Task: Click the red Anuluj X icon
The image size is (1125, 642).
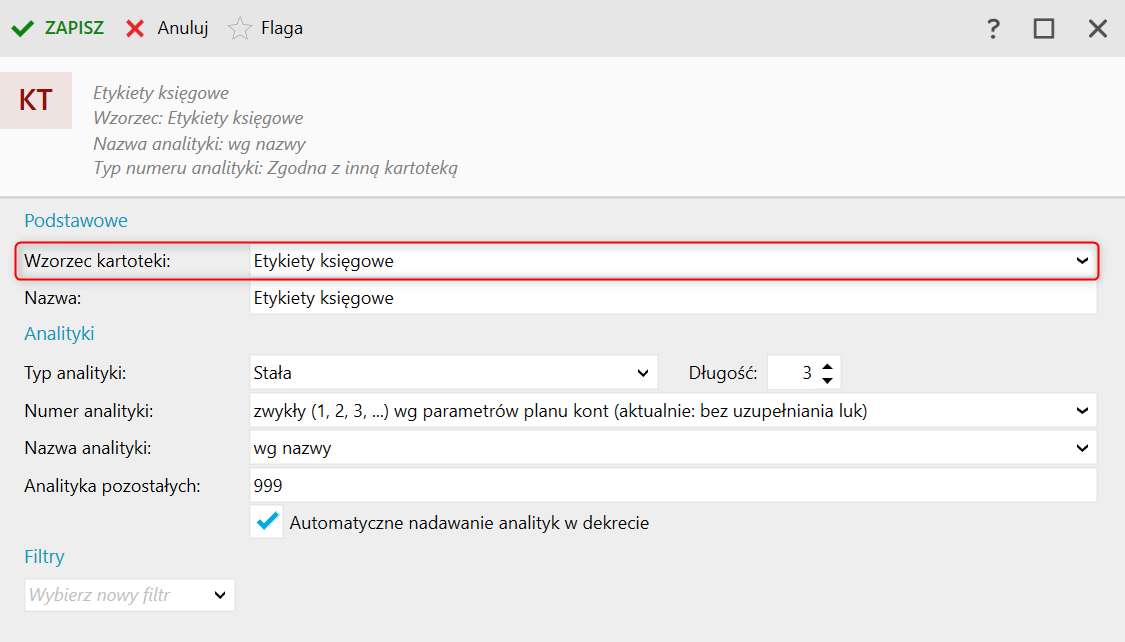Action: 135,29
